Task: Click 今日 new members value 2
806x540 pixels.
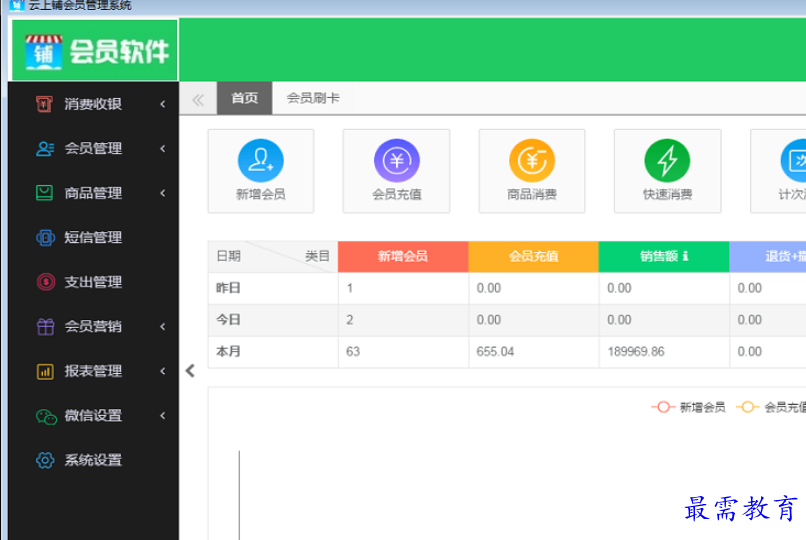Action: click(x=350, y=320)
